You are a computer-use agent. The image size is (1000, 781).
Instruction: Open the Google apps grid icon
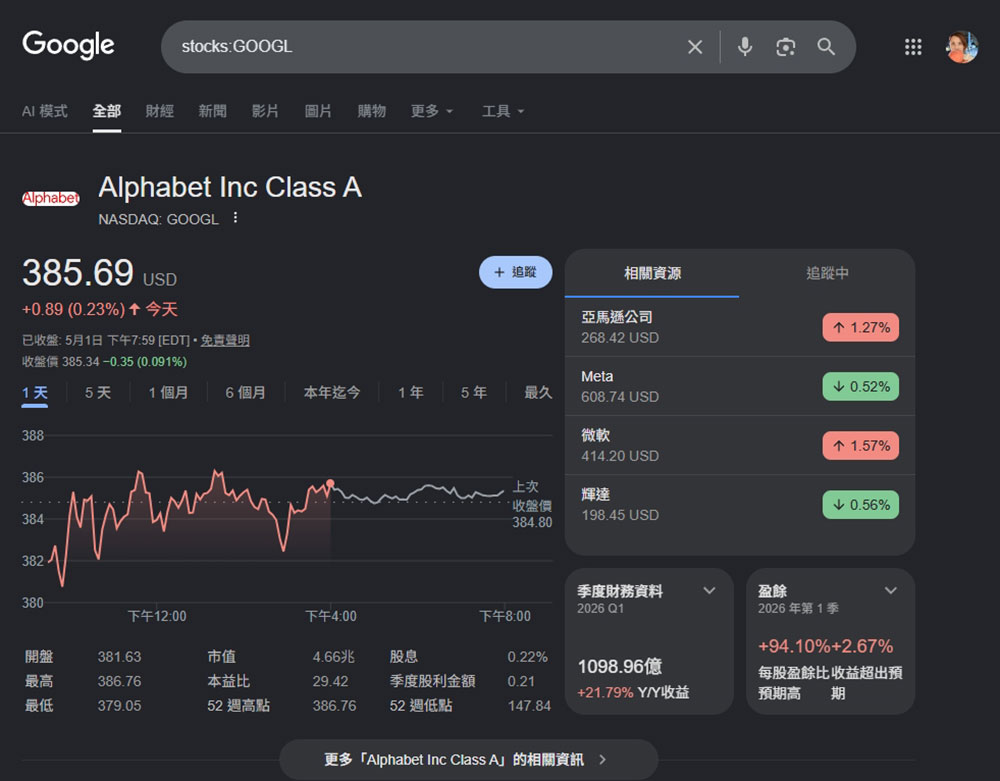pyautogui.click(x=913, y=47)
